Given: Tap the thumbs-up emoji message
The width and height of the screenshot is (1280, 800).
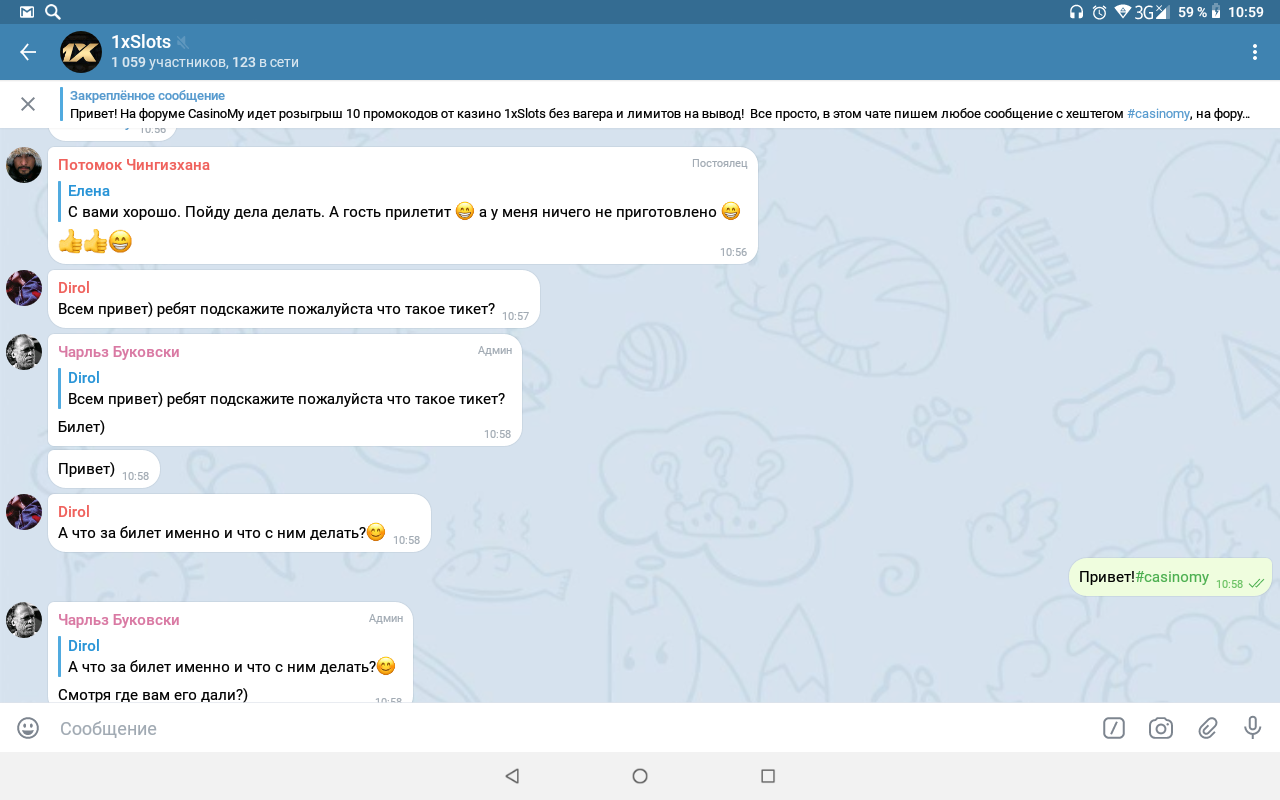Looking at the screenshot, I should point(95,241).
